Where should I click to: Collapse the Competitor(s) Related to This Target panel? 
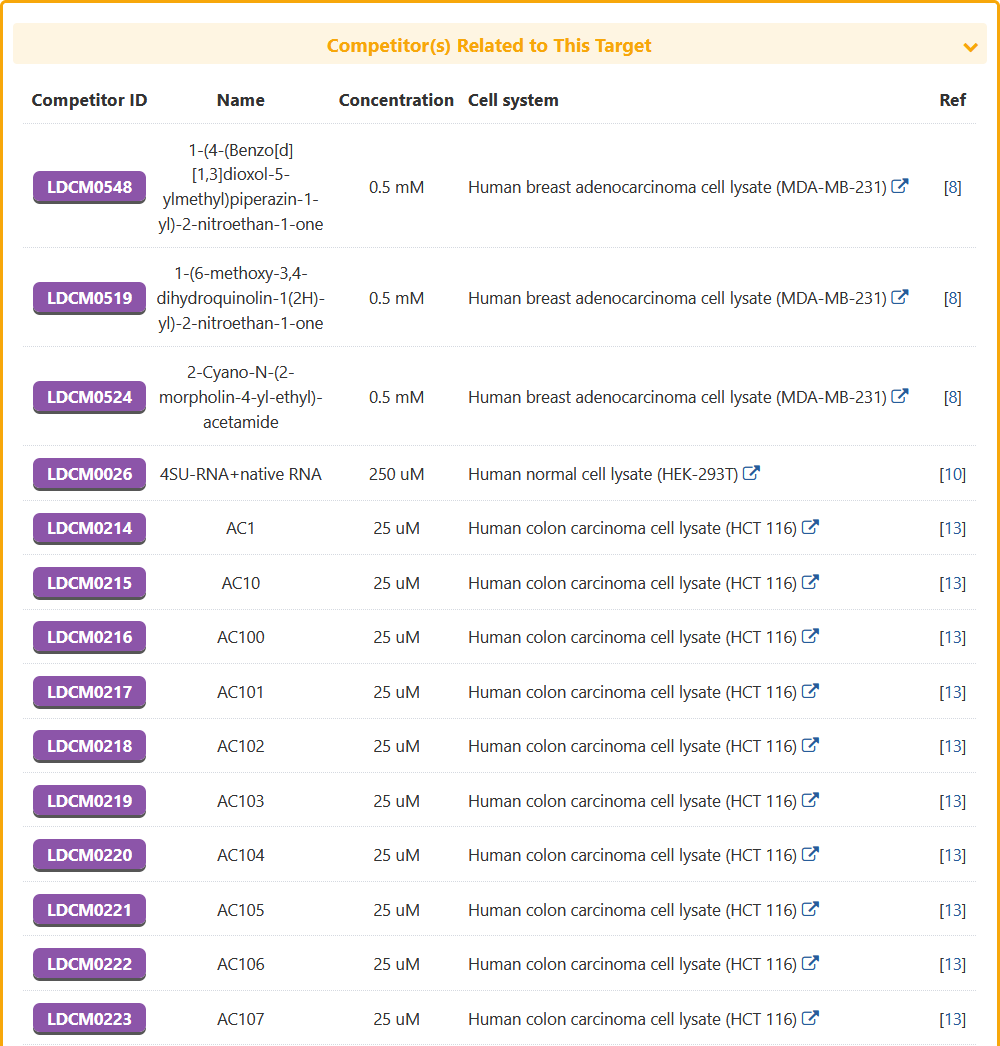[x=969, y=47]
